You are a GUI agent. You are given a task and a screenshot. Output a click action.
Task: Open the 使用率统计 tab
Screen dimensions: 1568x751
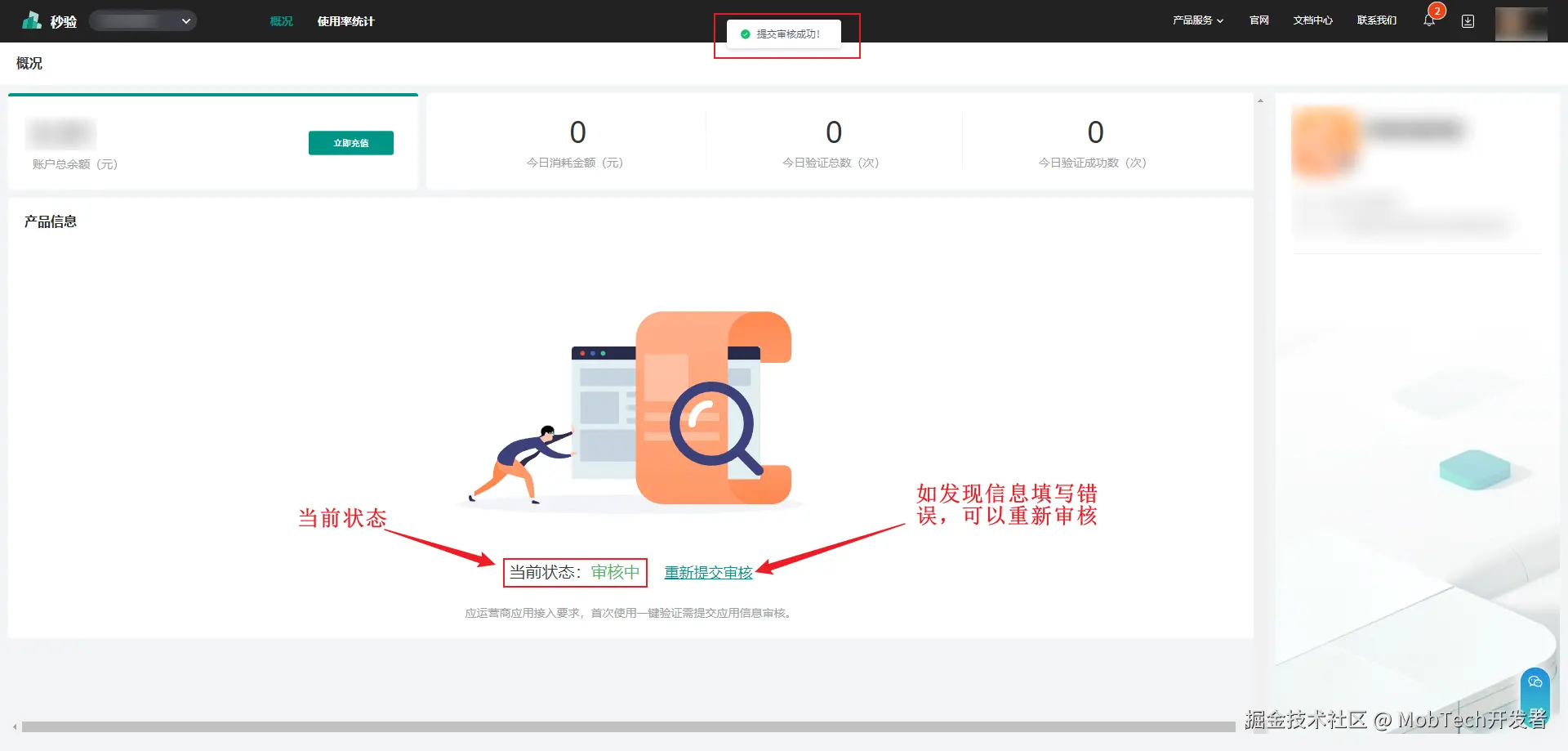click(345, 21)
